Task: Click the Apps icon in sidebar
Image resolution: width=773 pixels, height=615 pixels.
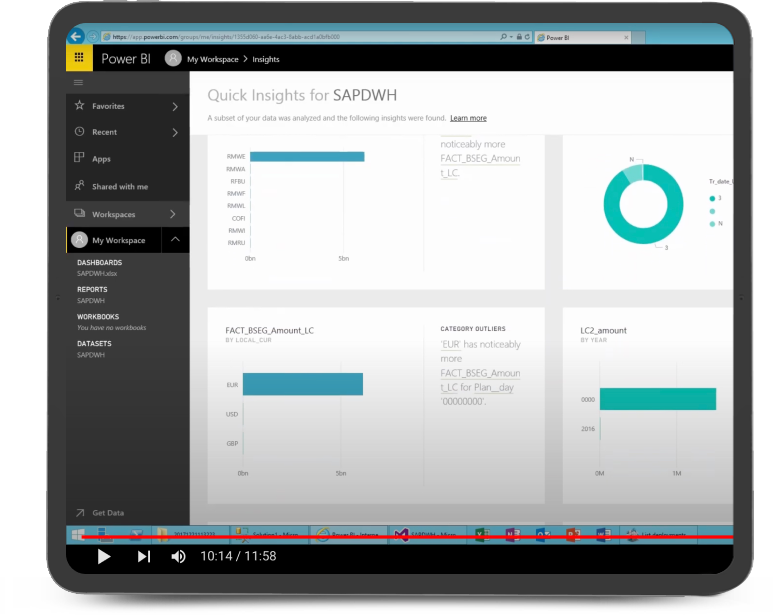Action: [x=79, y=158]
